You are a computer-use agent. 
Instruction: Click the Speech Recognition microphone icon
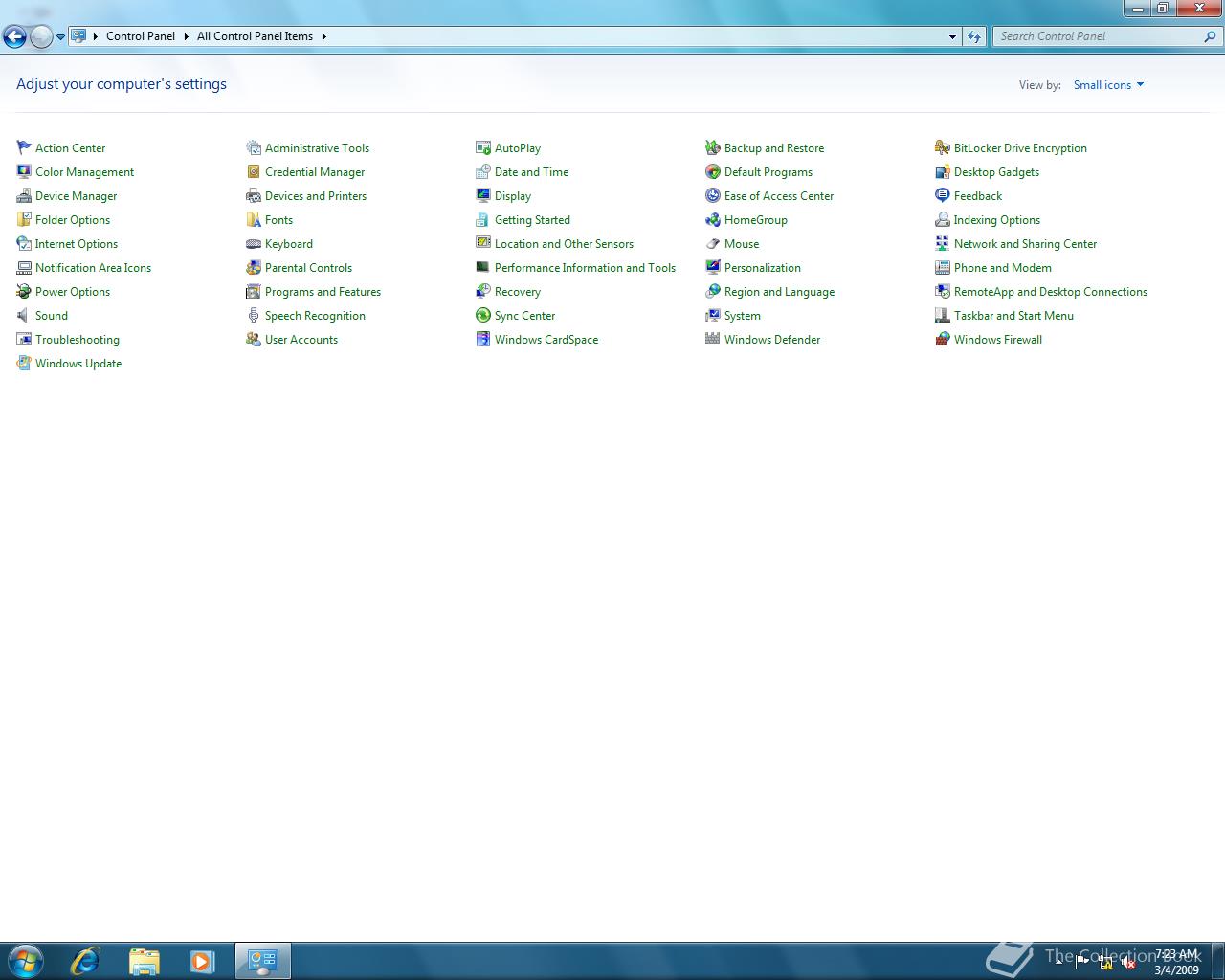pyautogui.click(x=254, y=315)
